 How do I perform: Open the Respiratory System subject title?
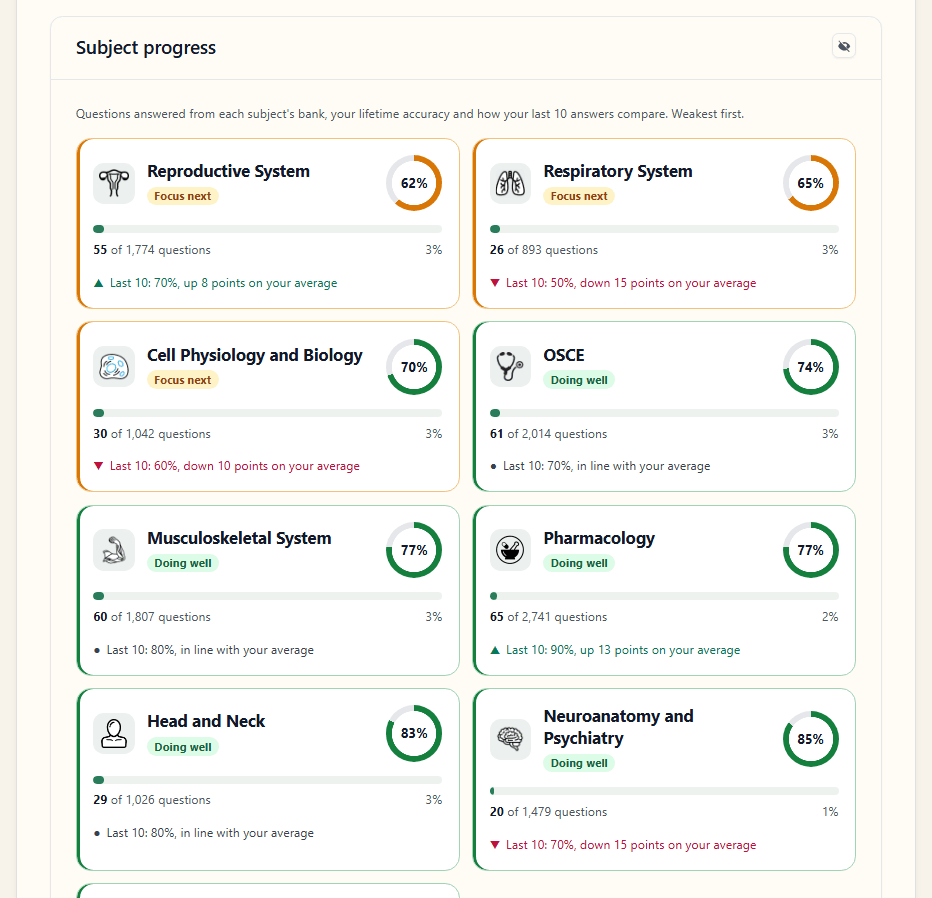[x=618, y=171]
